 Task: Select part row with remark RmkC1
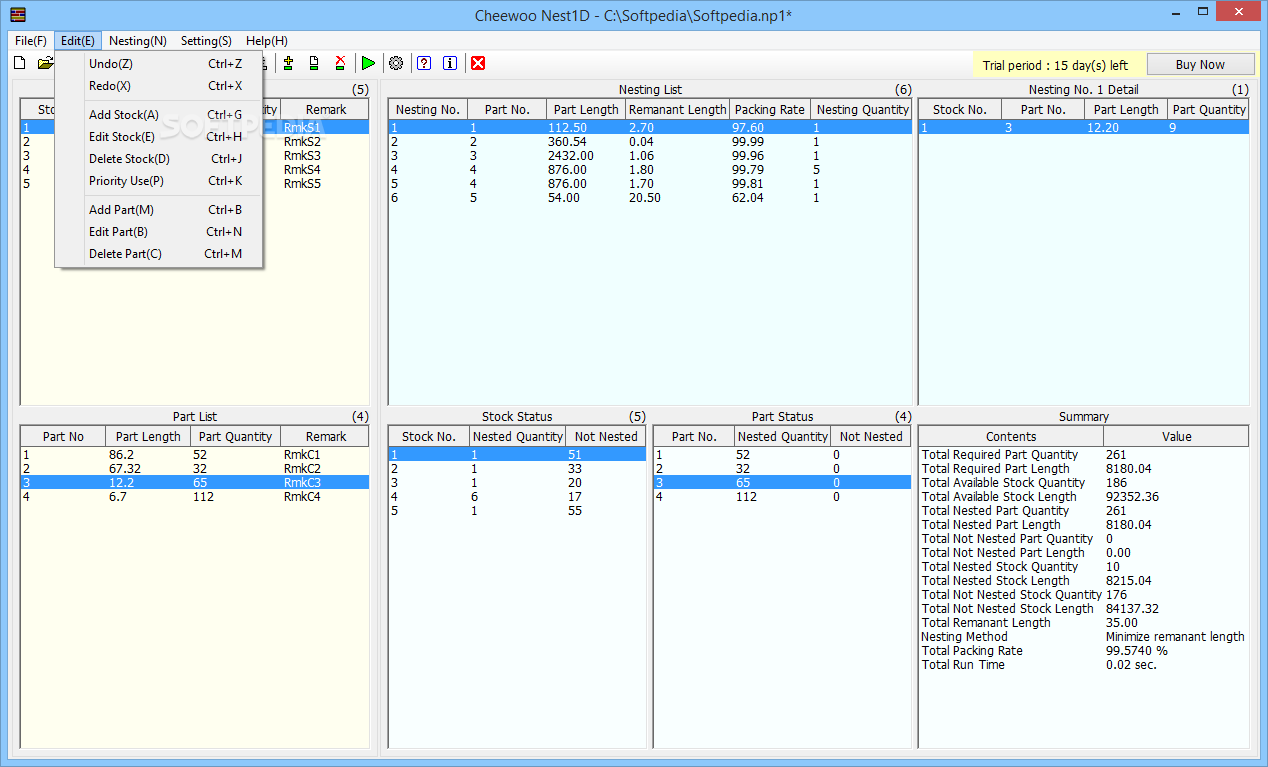coord(195,455)
